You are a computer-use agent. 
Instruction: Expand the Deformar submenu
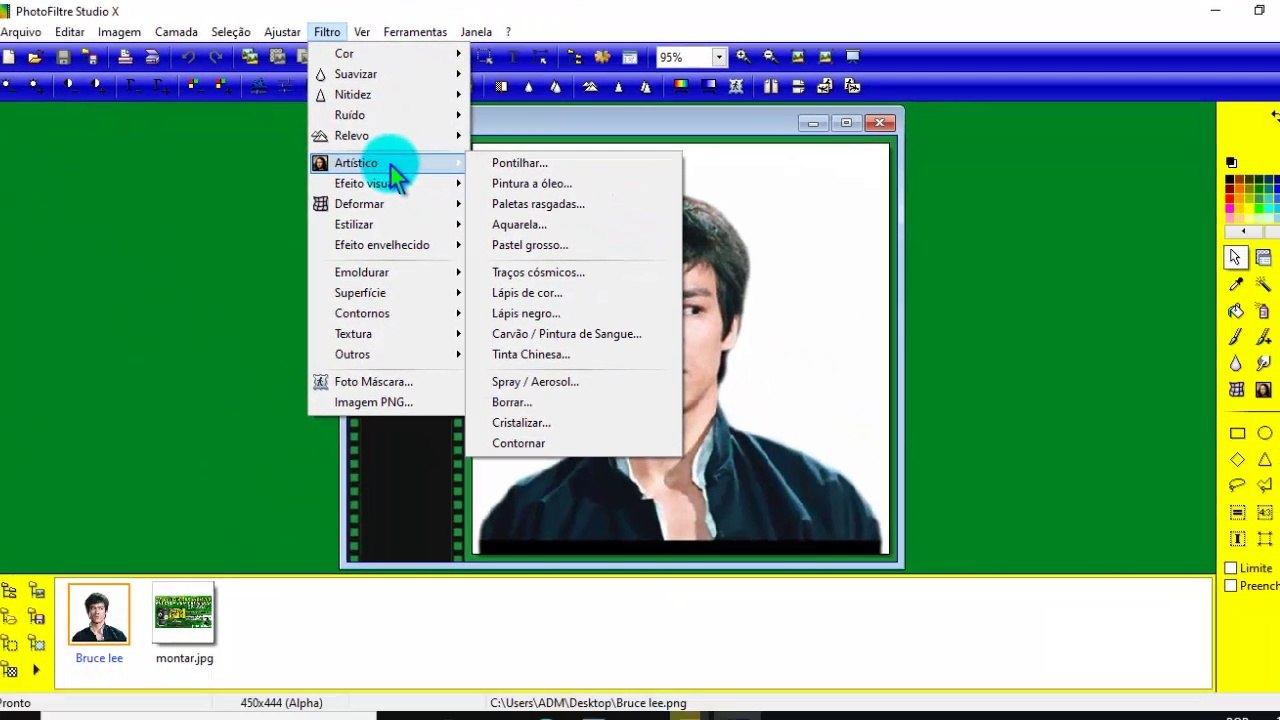[389, 204]
